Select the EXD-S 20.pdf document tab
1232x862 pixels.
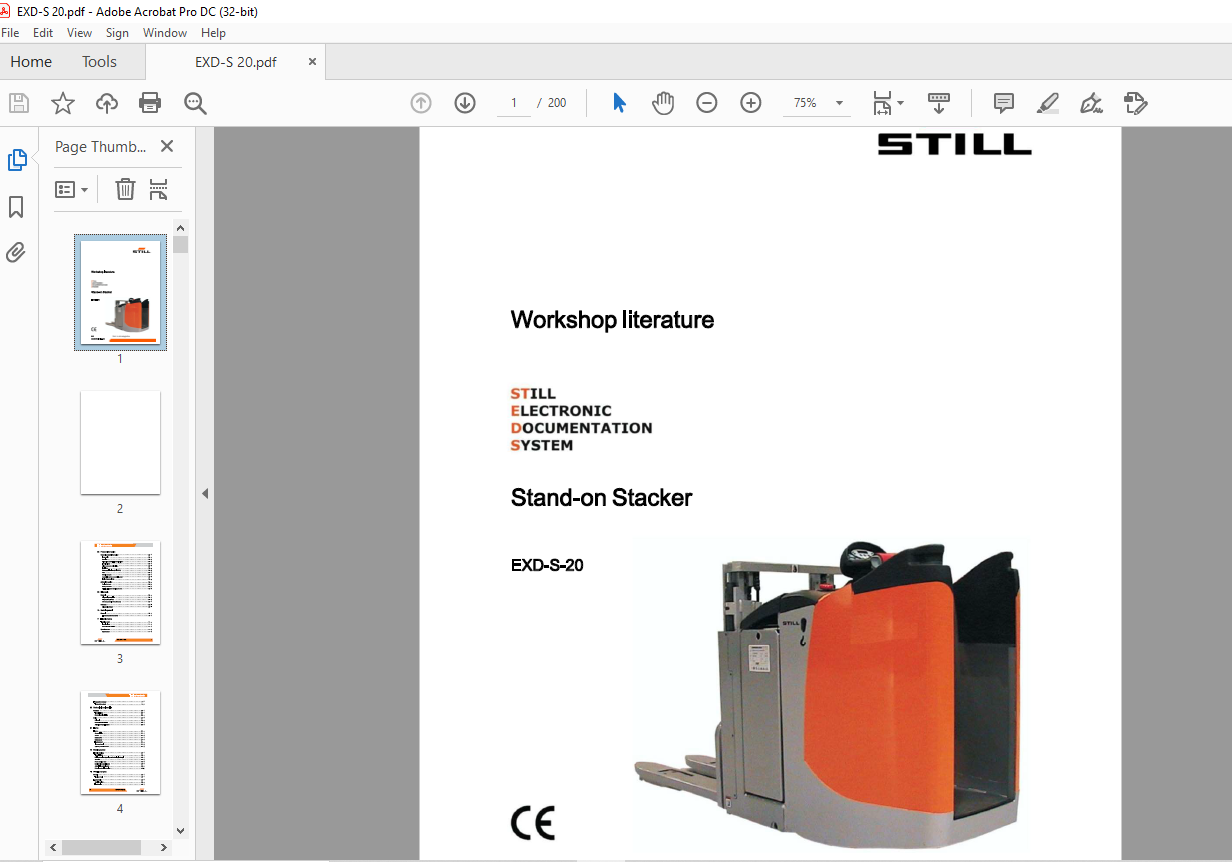[236, 62]
